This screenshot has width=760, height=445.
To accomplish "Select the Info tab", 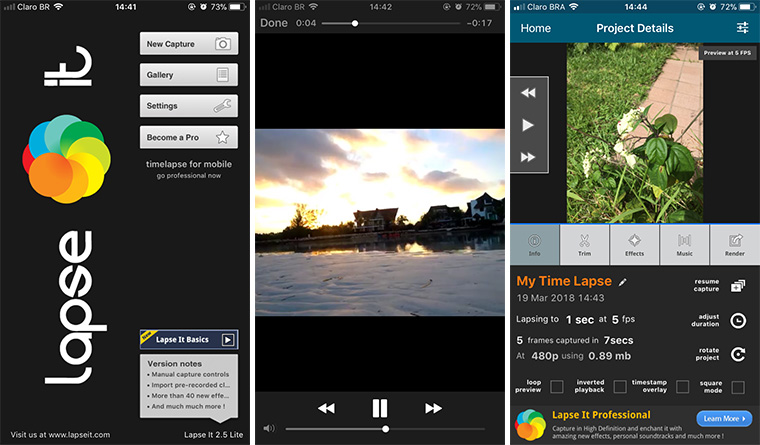I will 535,245.
